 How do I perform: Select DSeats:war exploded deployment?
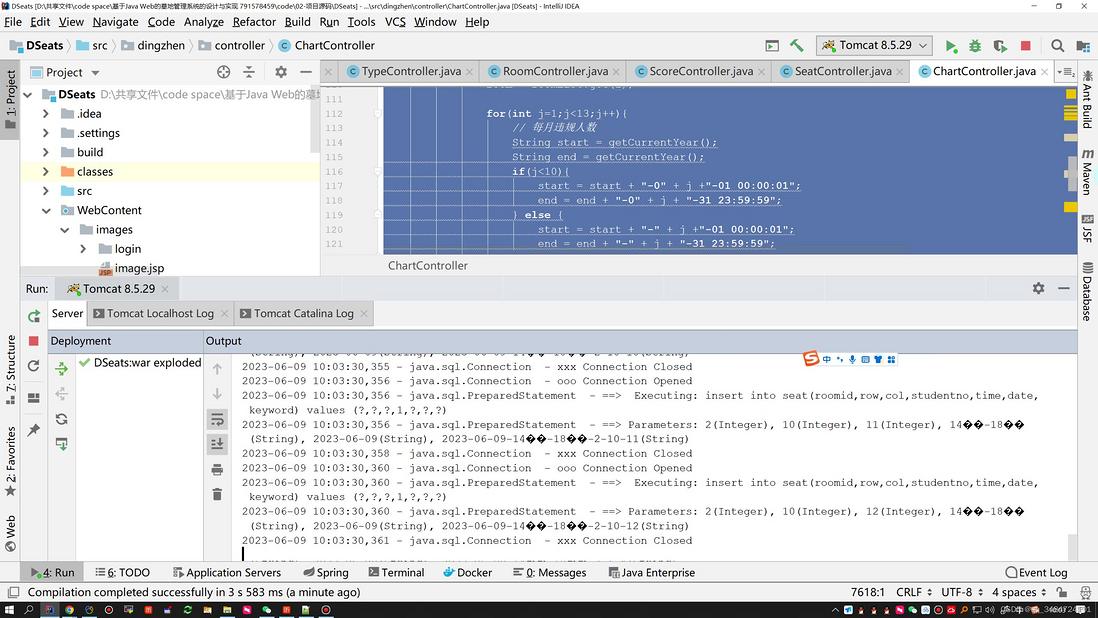tap(139, 363)
